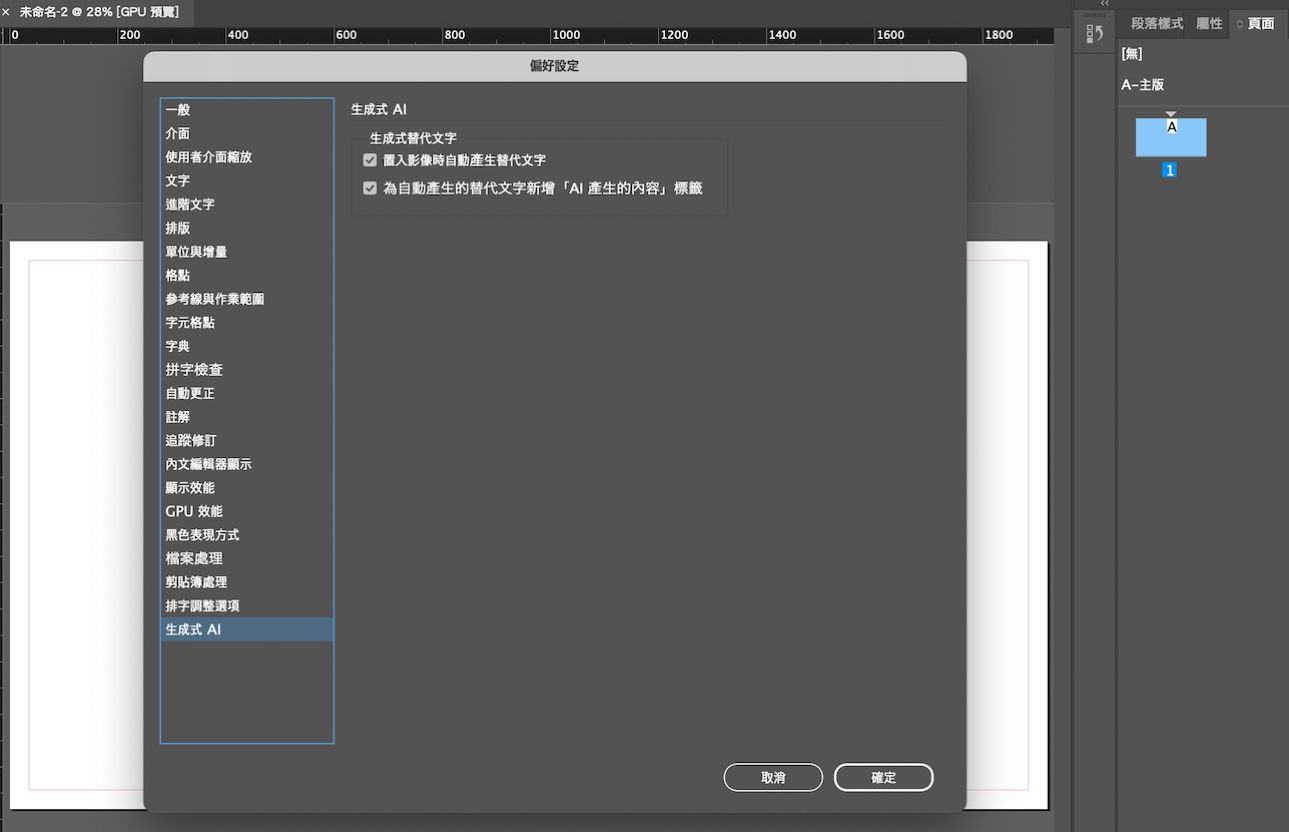Expand the panel dock with the double-chevron
This screenshot has height=832, width=1289.
[x=1104, y=4]
